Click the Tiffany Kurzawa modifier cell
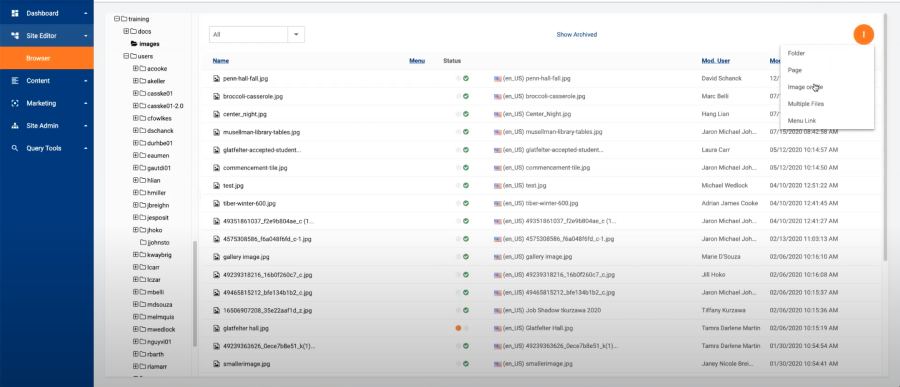The height and width of the screenshot is (387, 900). point(723,311)
